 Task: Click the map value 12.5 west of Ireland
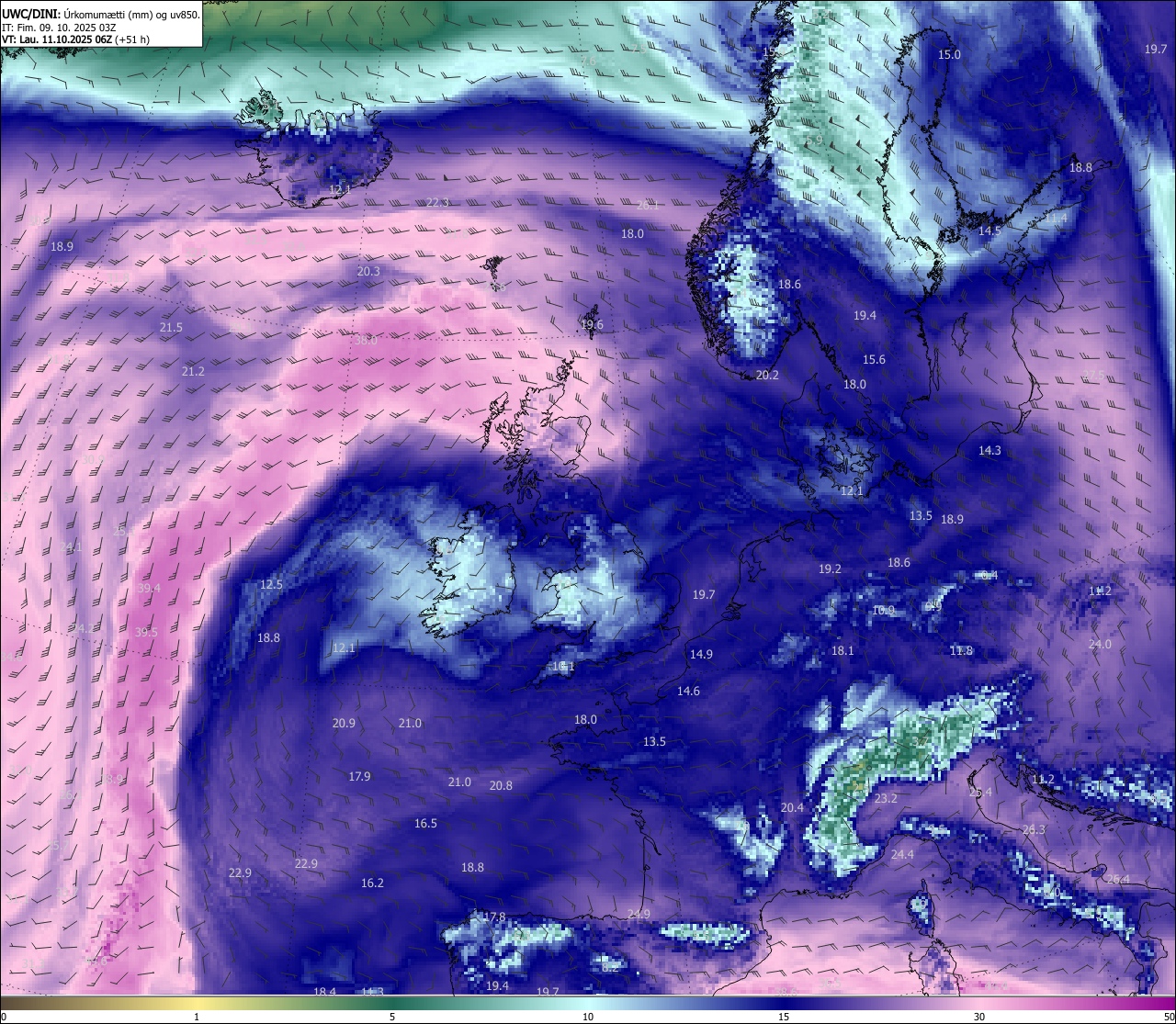point(271,585)
